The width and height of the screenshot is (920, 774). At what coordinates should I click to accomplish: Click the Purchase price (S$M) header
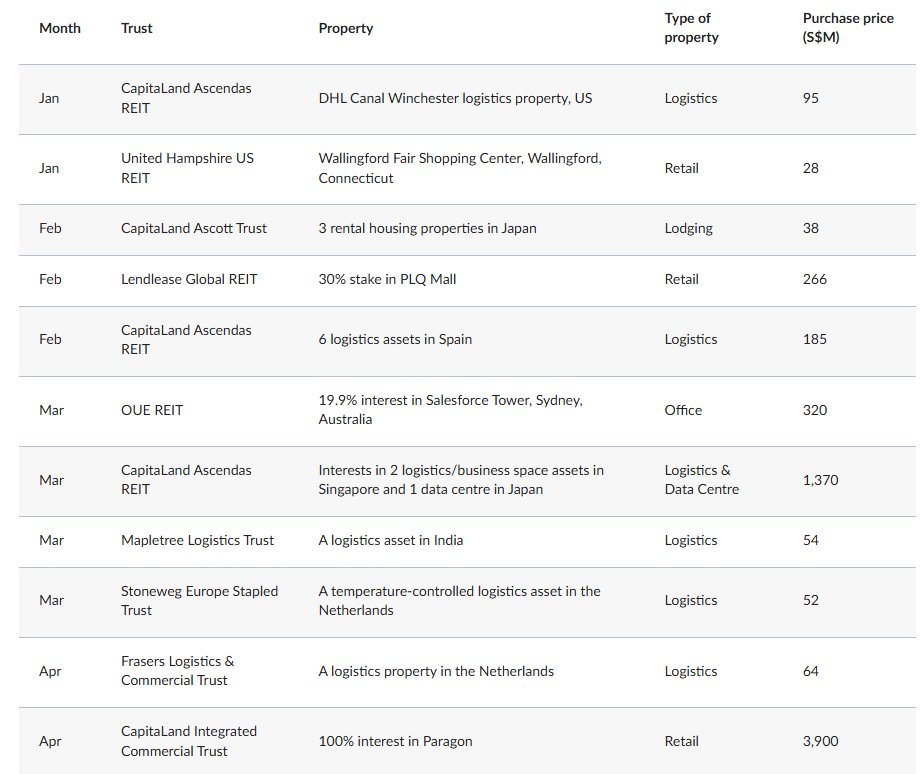click(848, 28)
